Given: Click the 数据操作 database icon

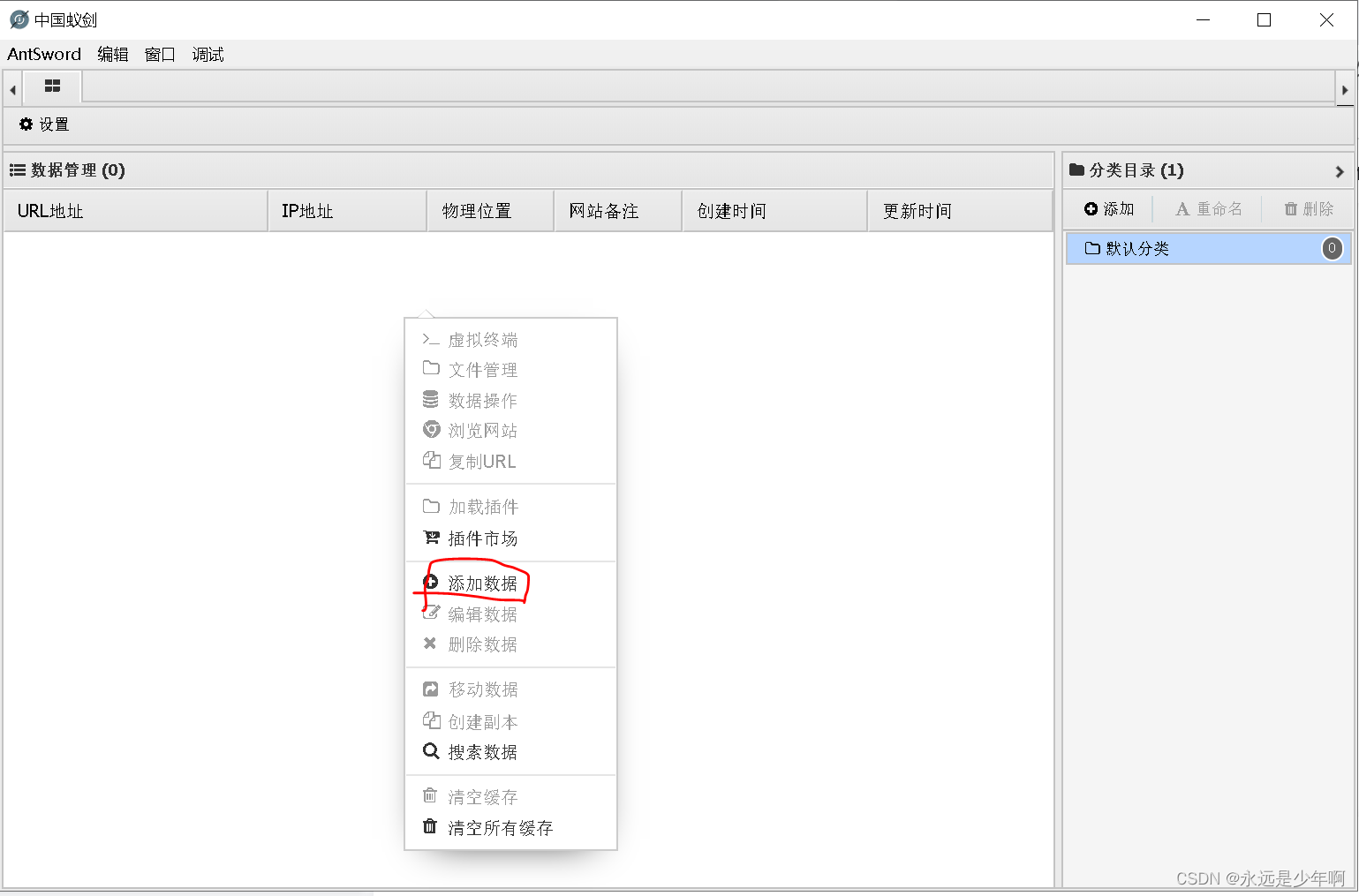Looking at the screenshot, I should [430, 400].
